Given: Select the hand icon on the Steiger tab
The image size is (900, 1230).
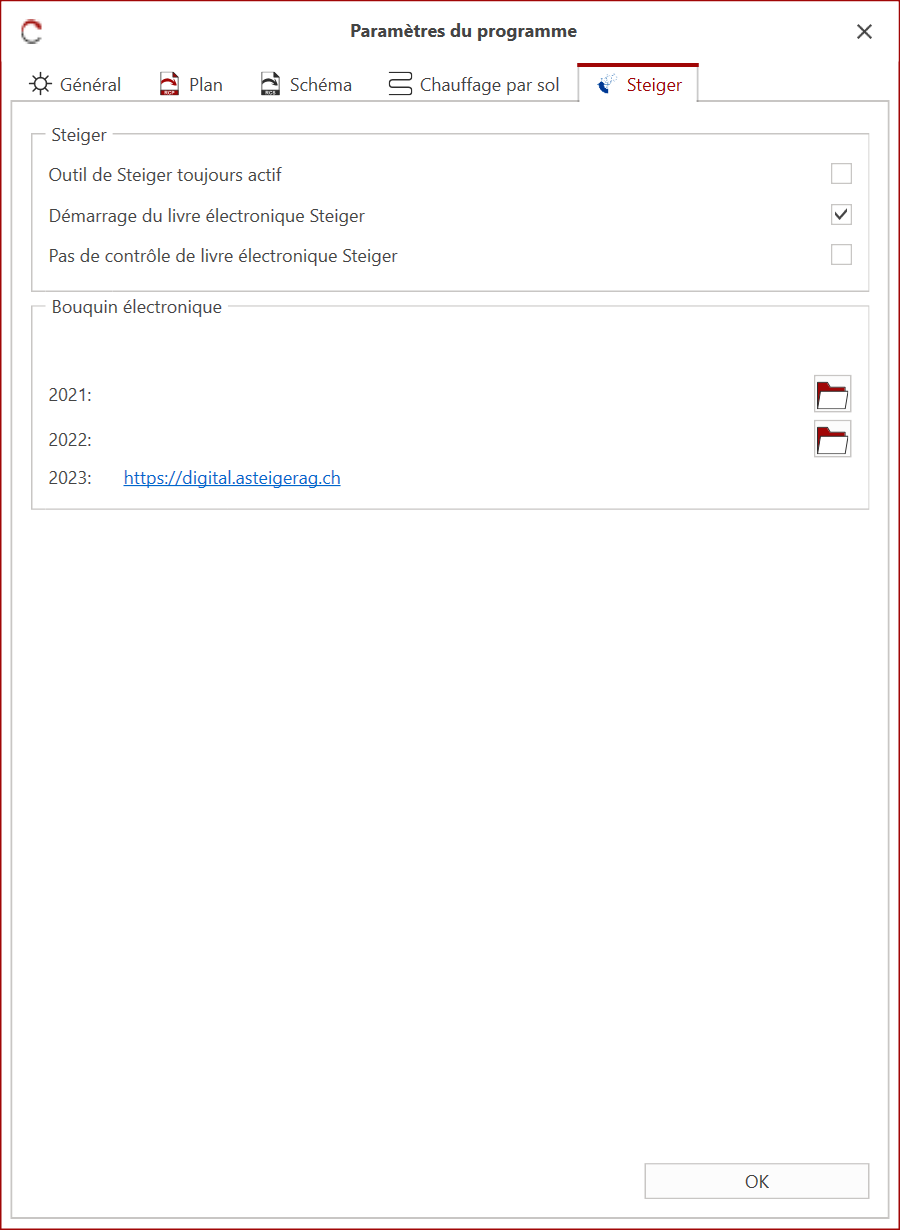Looking at the screenshot, I should [604, 85].
